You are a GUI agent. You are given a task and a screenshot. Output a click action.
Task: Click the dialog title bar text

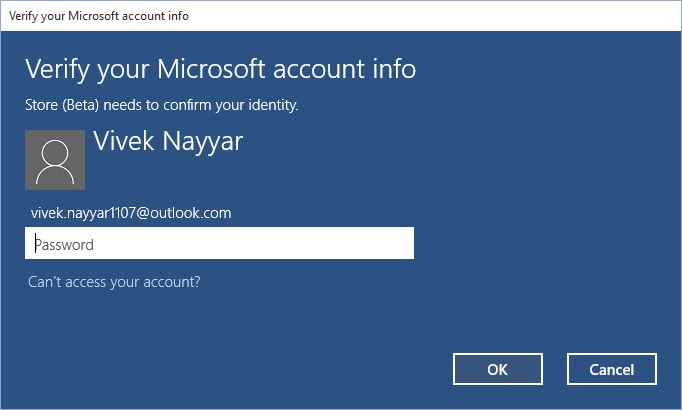pyautogui.click(x=98, y=16)
